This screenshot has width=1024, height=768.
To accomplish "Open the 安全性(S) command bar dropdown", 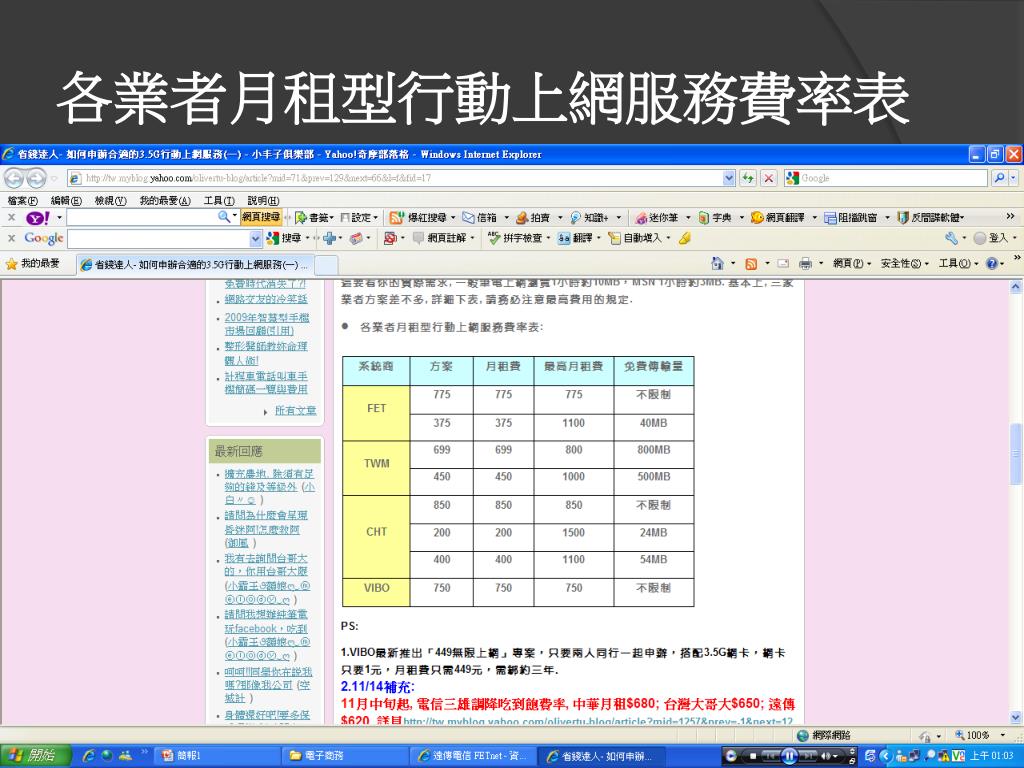I will coord(904,263).
